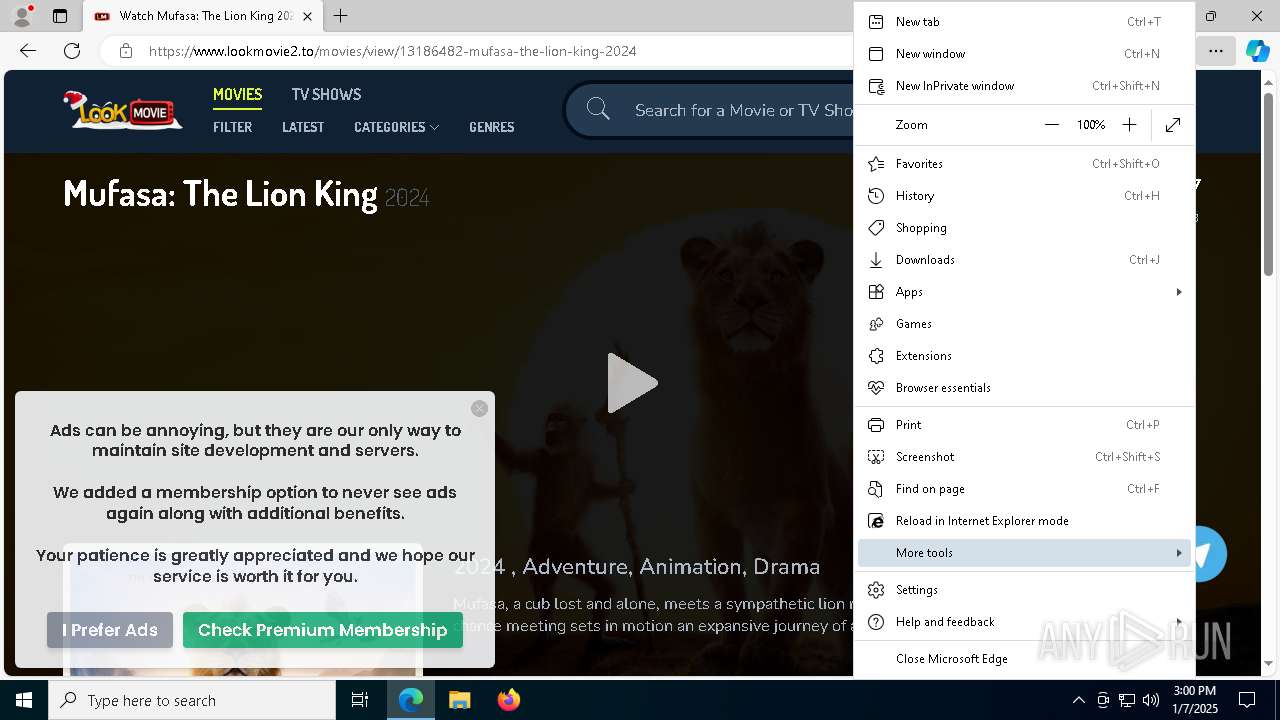
Task: Click the address bar URL
Action: click(x=392, y=51)
